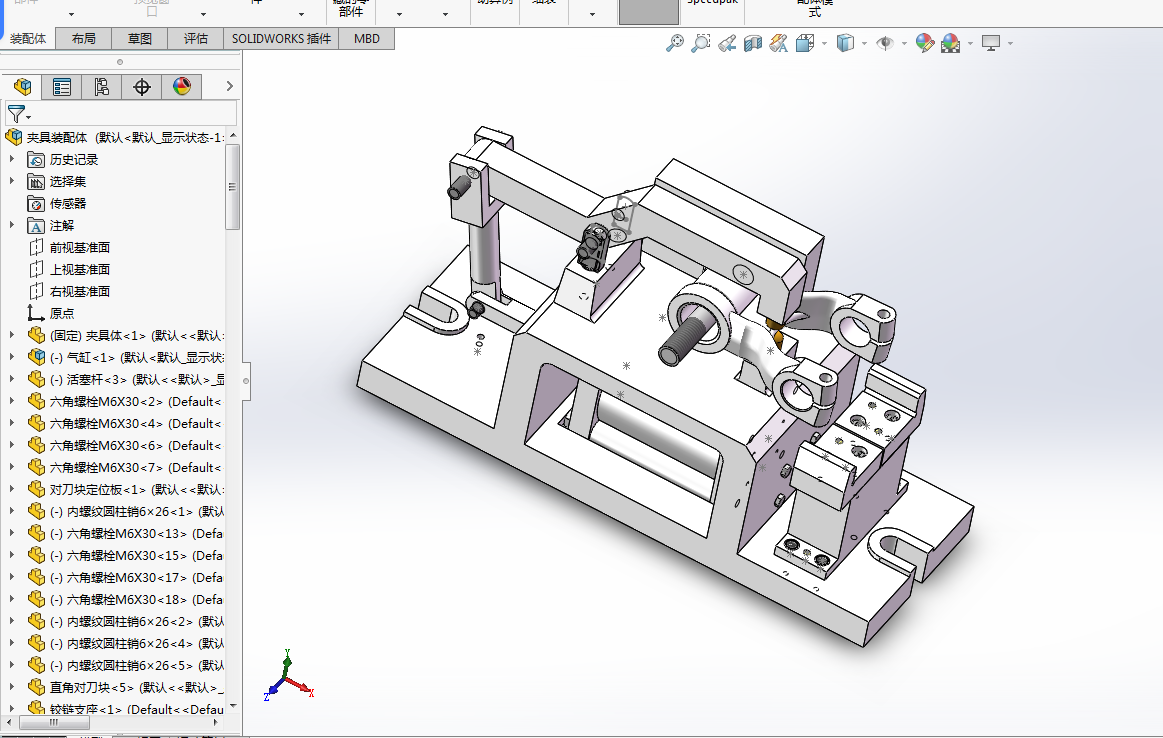Click the 气缸<1> sub-assembly icon
Screen dimensions: 1163x738
[x=36, y=358]
